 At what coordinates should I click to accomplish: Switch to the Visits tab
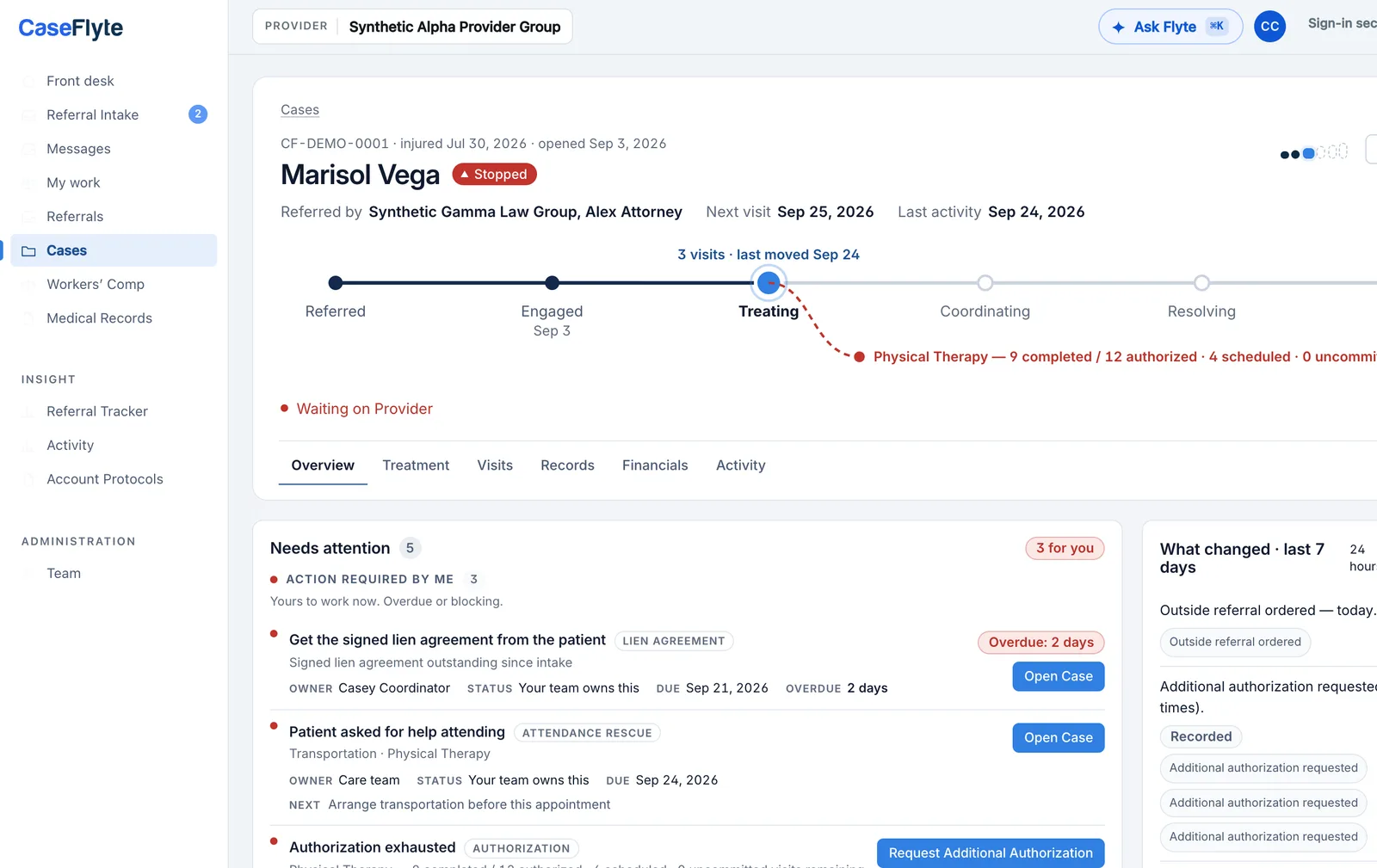tap(495, 465)
